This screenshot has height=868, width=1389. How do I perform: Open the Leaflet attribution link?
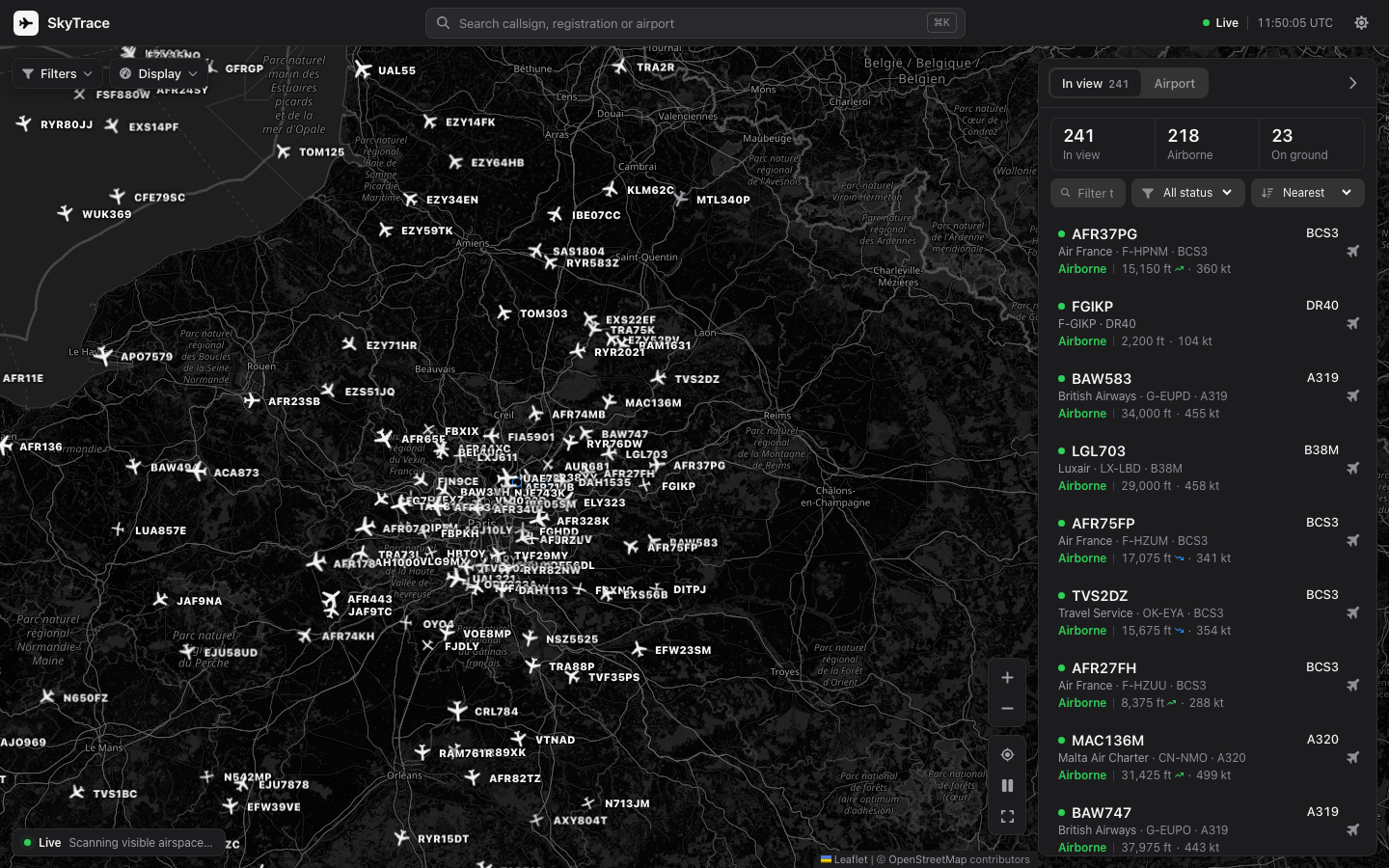[x=844, y=859]
